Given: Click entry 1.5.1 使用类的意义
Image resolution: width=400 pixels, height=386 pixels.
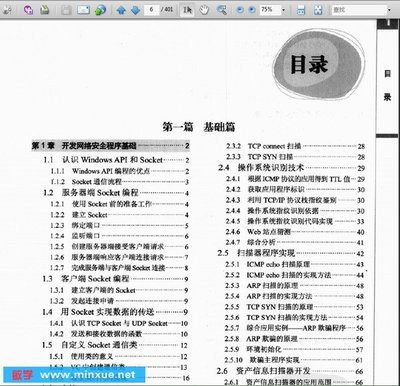Looking at the screenshot, I should (x=119, y=356).
